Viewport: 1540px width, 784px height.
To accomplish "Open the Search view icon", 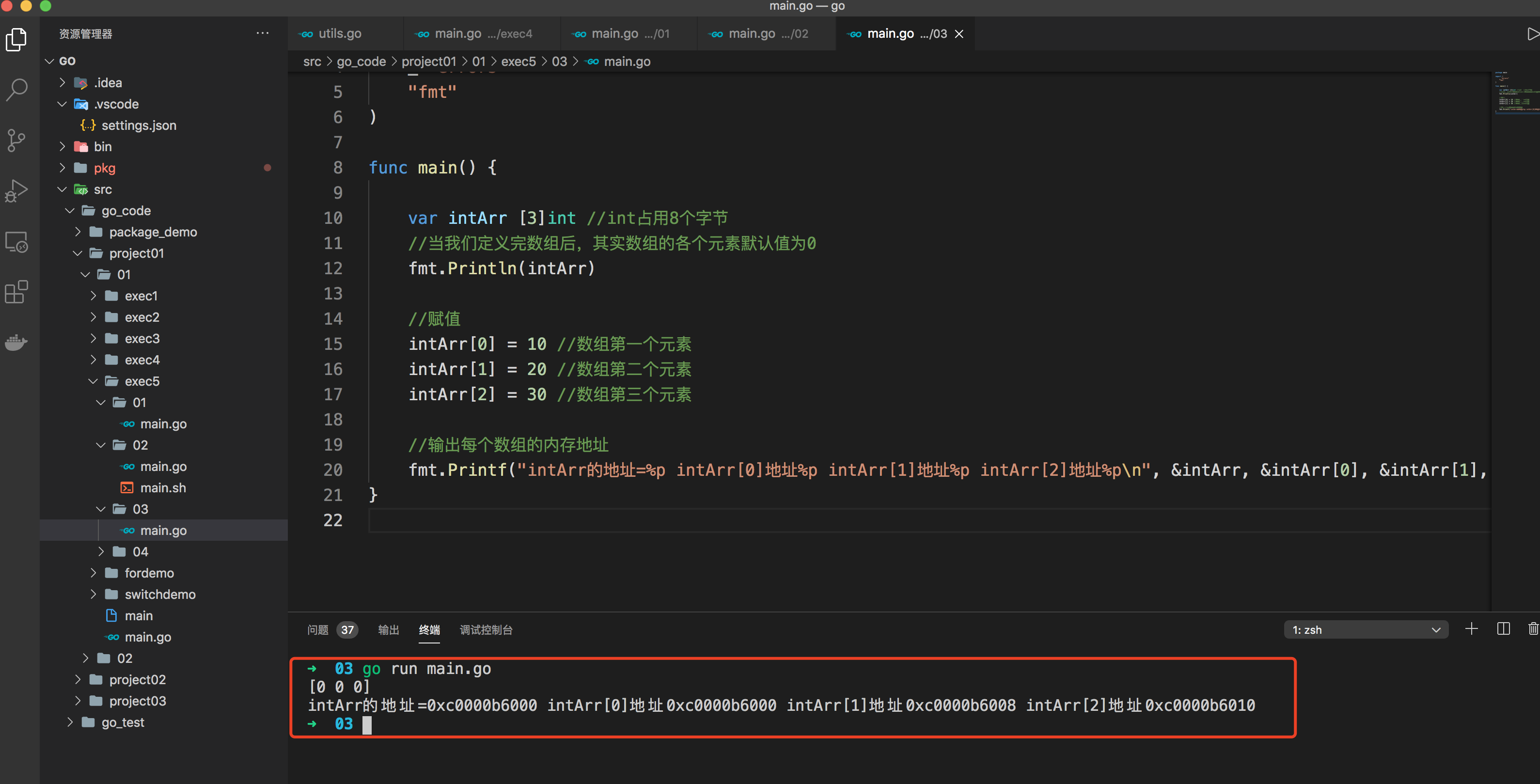I will pyautogui.click(x=16, y=90).
